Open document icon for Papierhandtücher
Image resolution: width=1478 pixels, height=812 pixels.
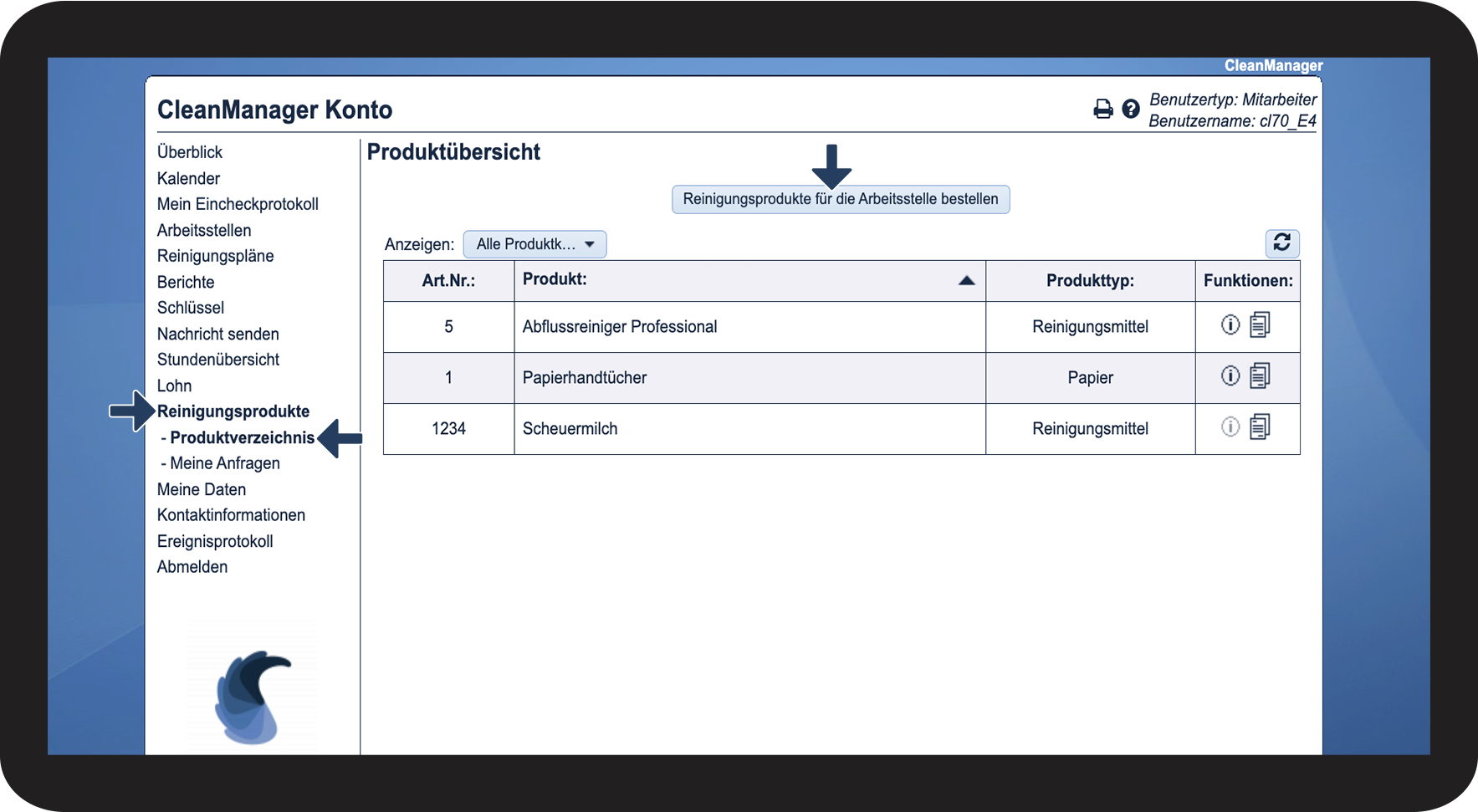[x=1260, y=375]
